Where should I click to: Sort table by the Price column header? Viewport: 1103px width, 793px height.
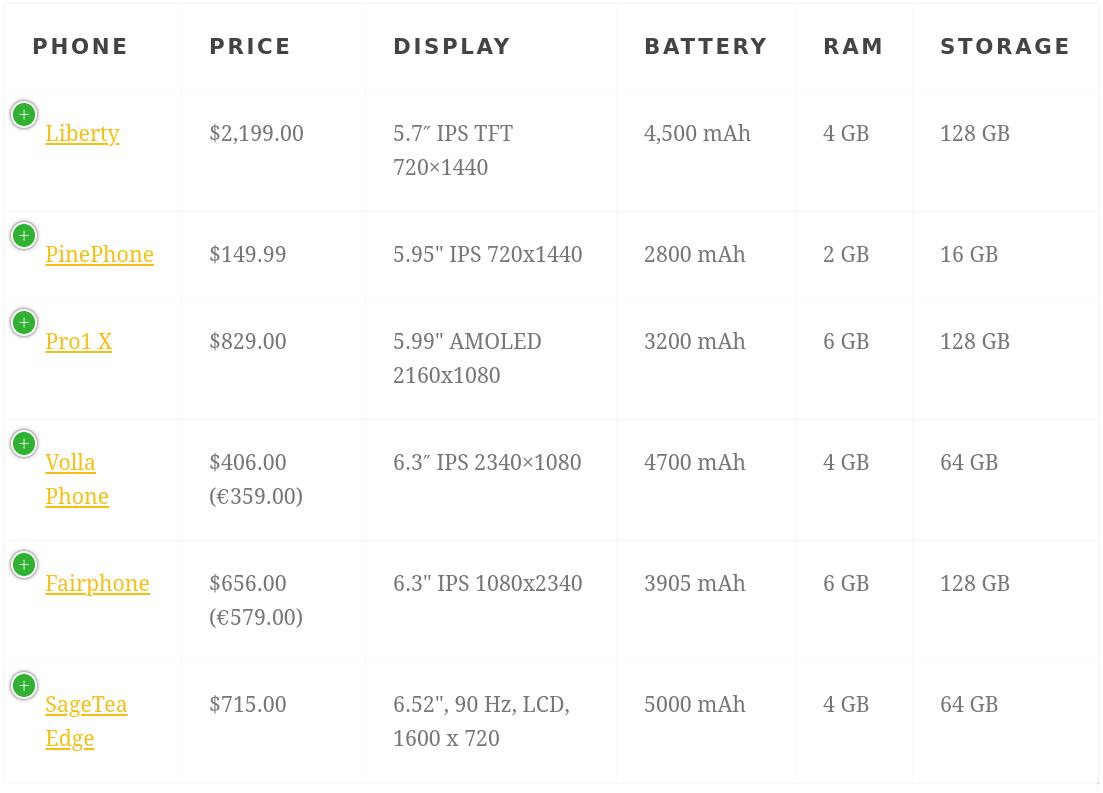250,47
